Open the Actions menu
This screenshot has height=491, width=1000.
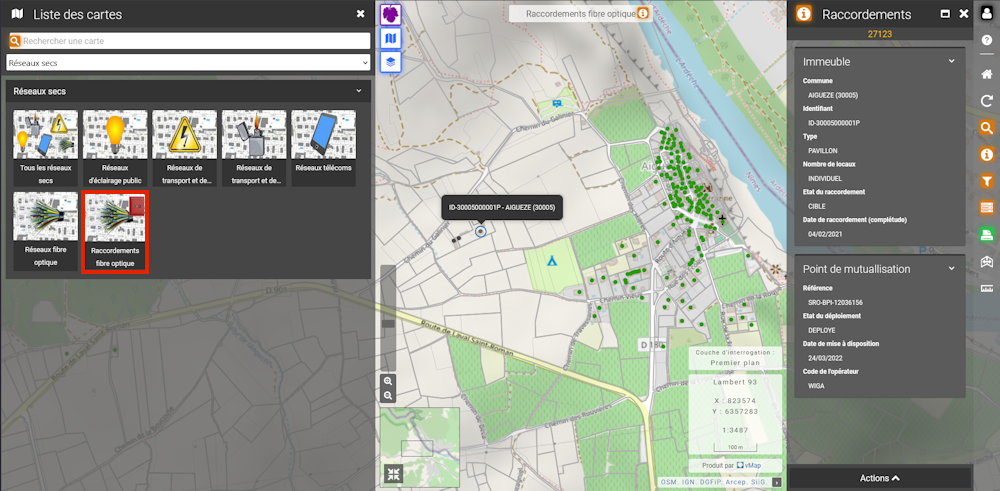click(x=880, y=478)
